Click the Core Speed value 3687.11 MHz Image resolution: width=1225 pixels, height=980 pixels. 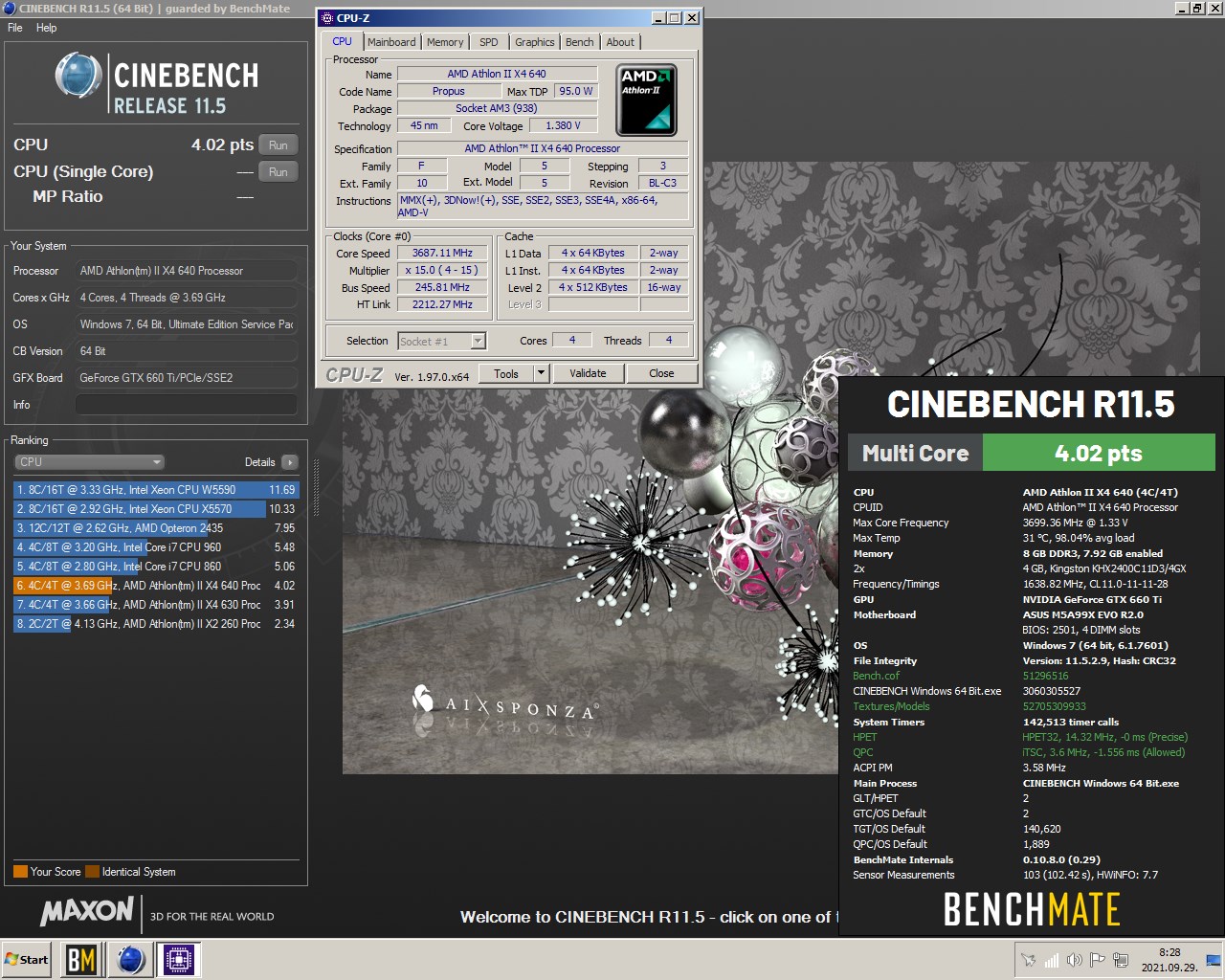click(x=442, y=254)
